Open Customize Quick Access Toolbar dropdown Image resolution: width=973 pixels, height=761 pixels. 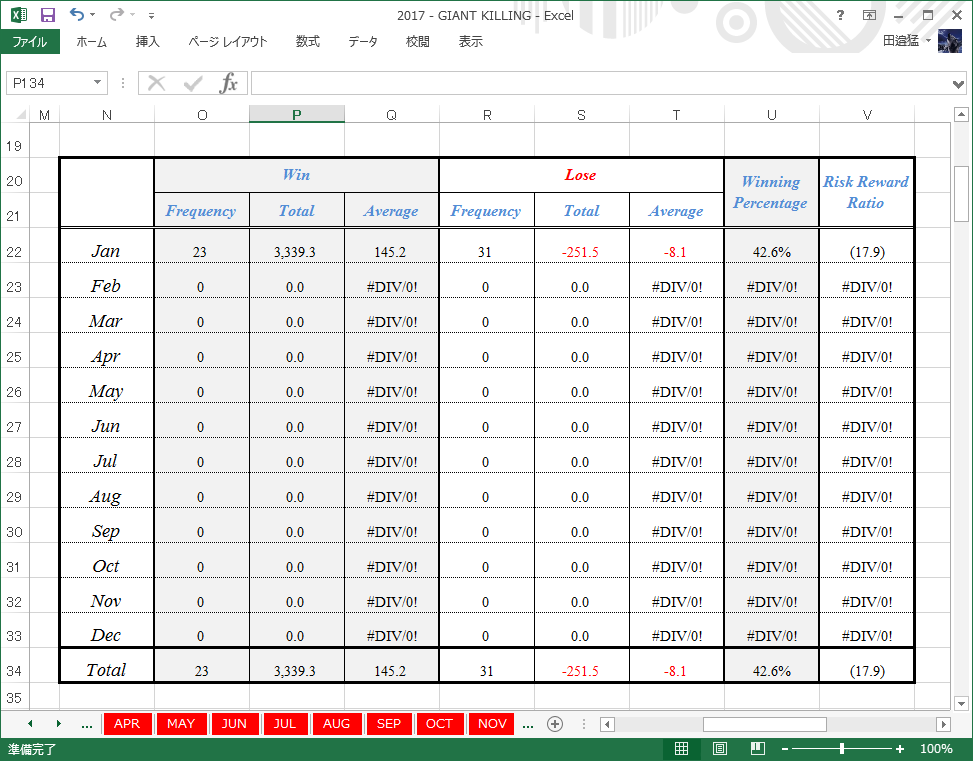click(151, 16)
